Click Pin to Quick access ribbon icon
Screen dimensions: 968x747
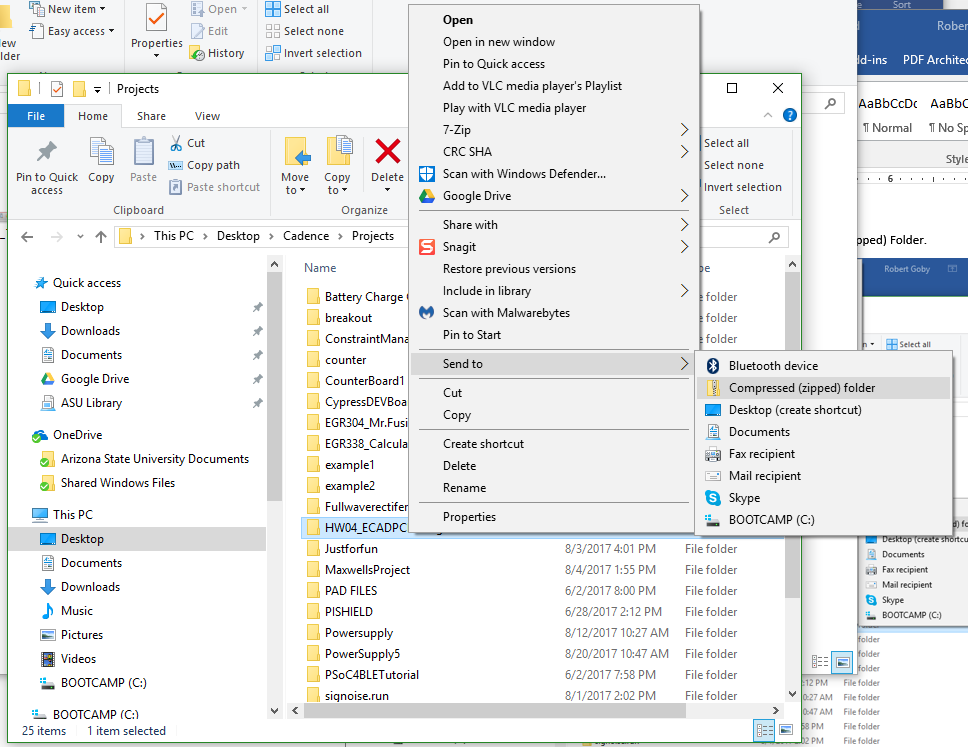(47, 152)
